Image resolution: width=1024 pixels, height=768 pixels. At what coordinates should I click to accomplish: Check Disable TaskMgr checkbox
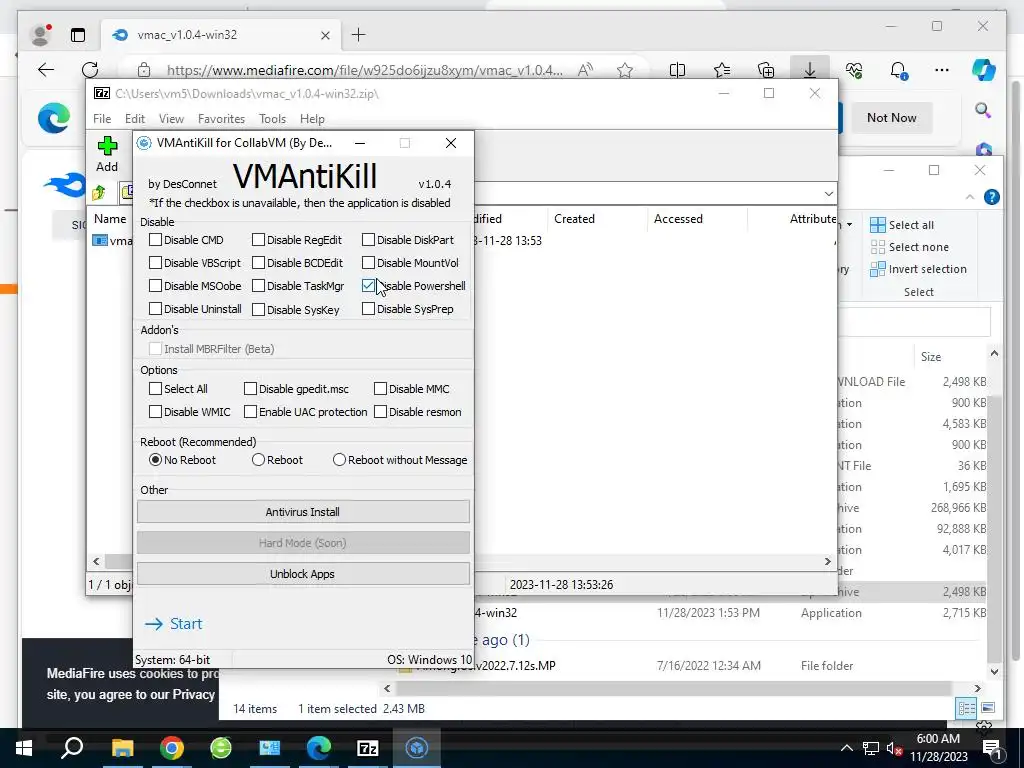(x=259, y=285)
